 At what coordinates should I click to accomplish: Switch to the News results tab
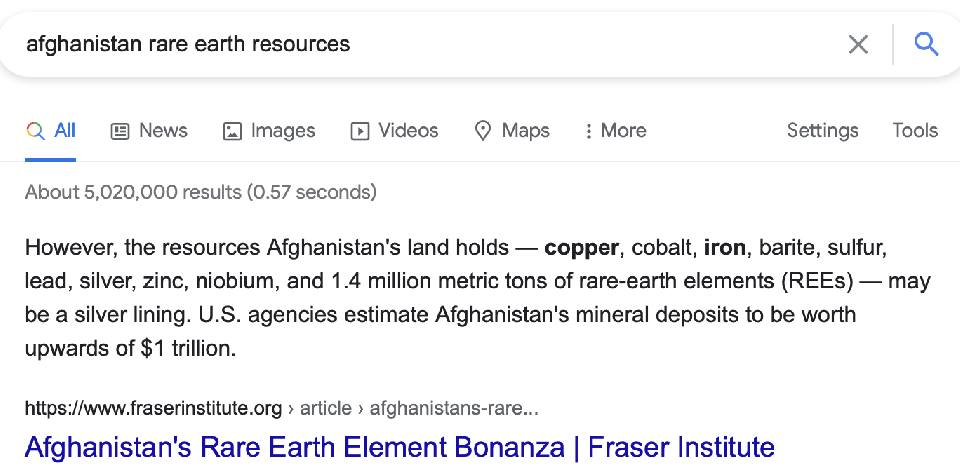point(162,131)
